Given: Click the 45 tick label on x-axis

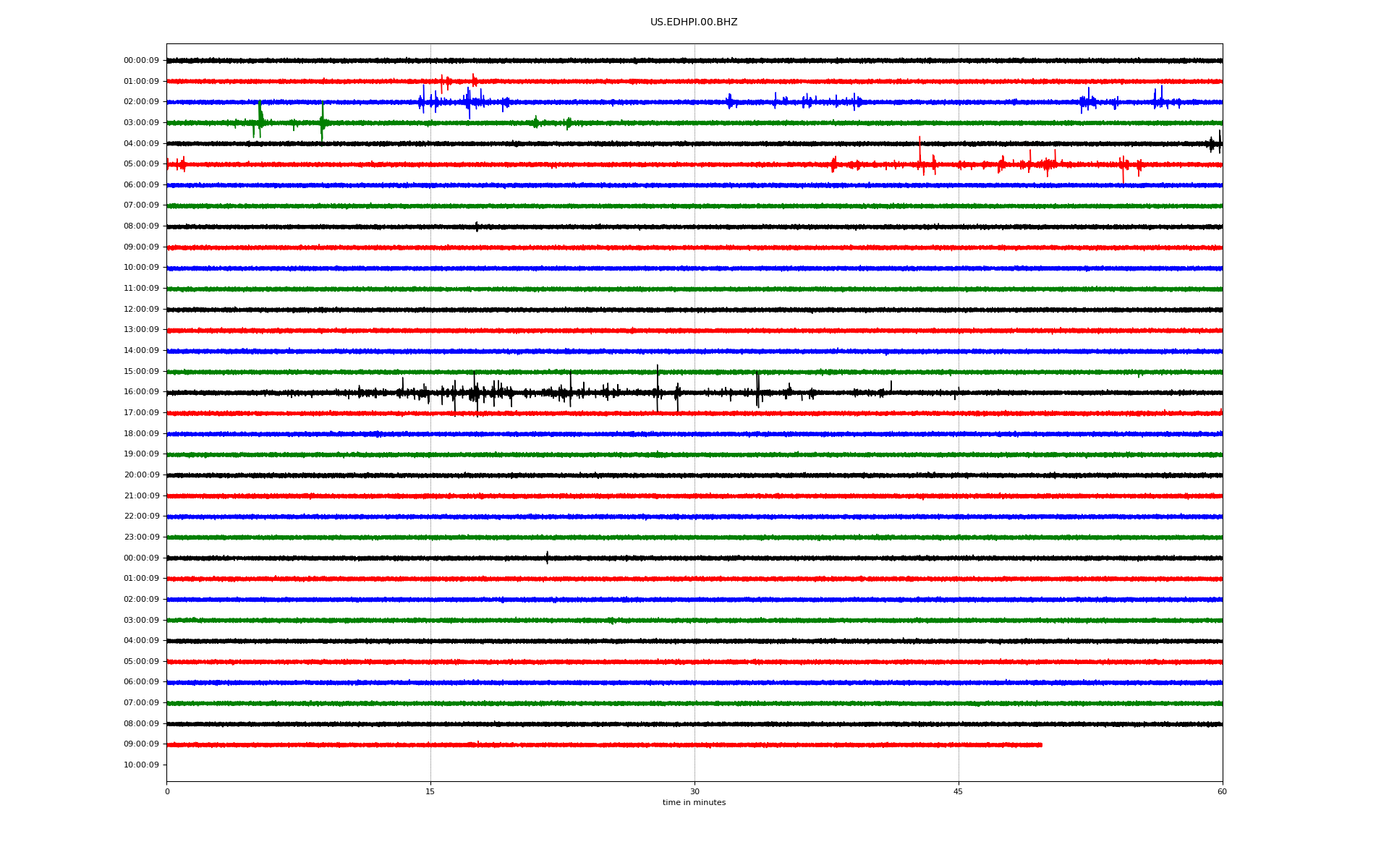Looking at the screenshot, I should 958,791.
